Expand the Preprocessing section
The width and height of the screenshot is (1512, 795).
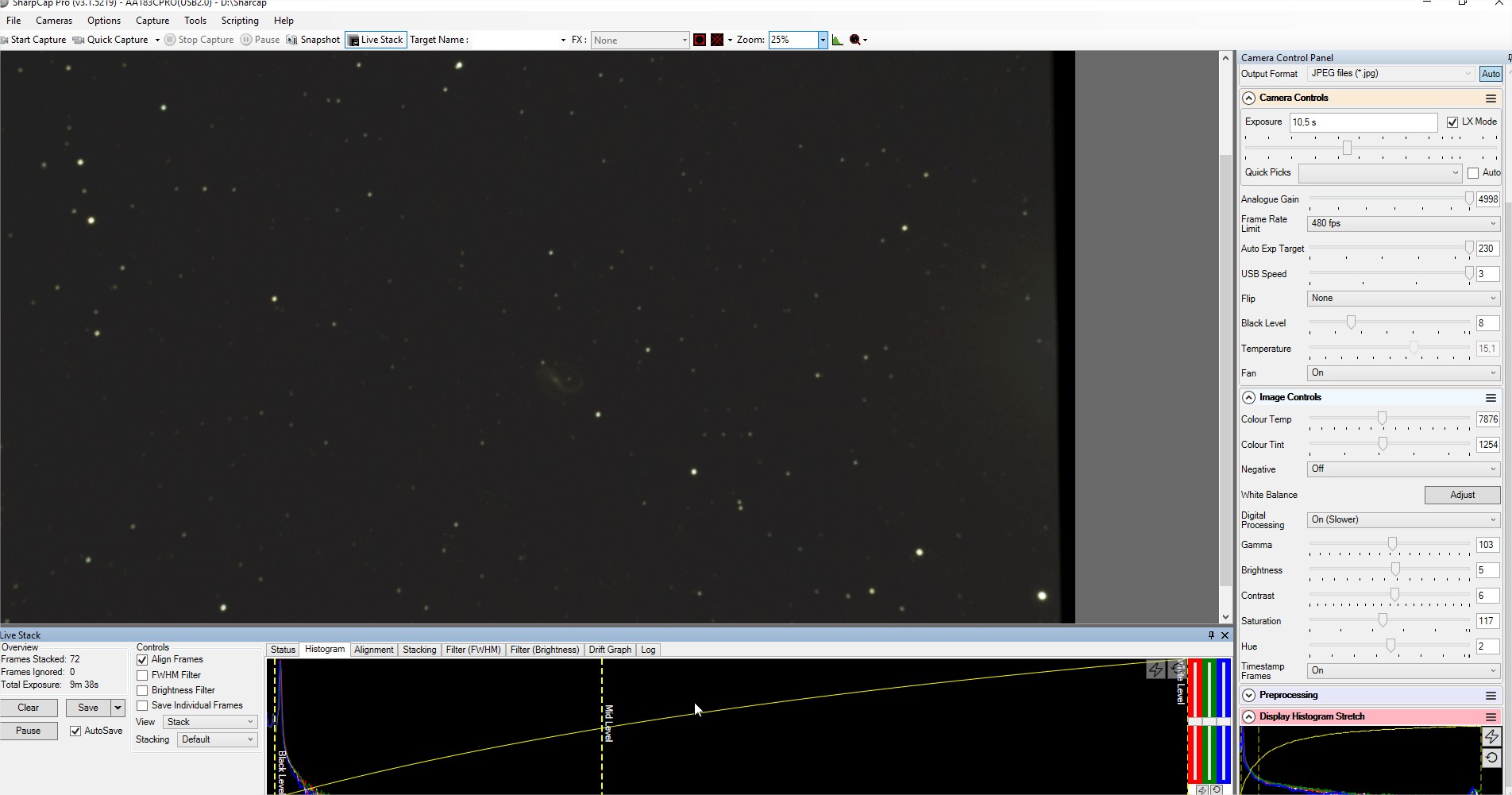coord(1248,696)
